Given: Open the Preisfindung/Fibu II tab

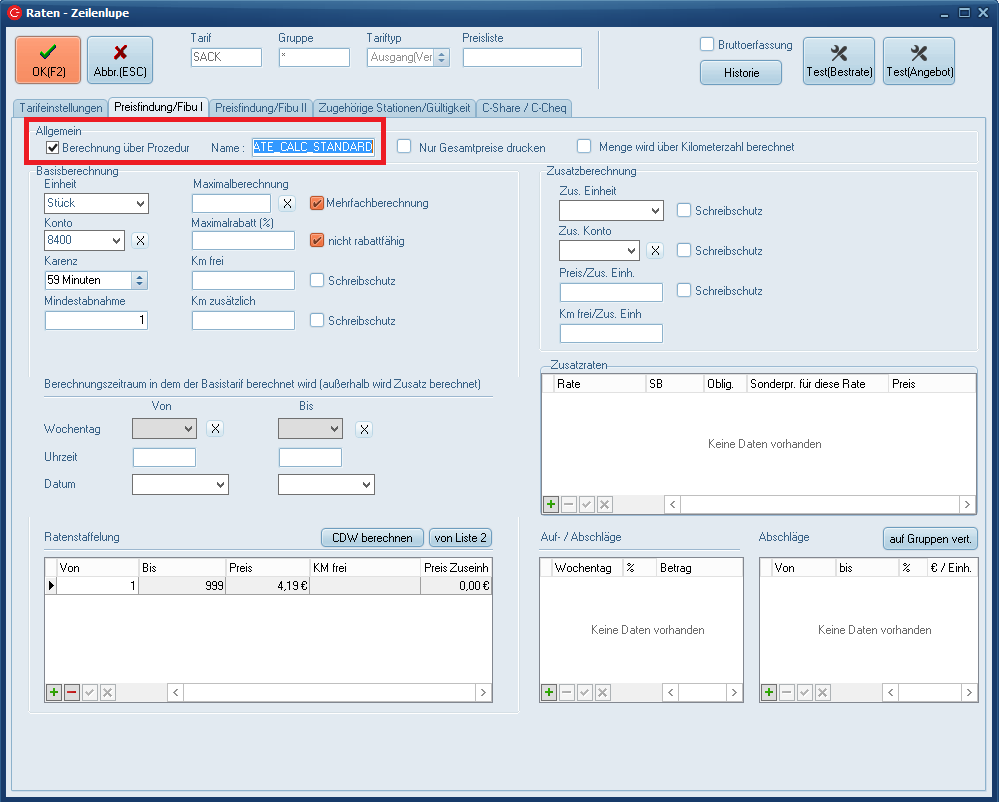Looking at the screenshot, I should (260, 107).
